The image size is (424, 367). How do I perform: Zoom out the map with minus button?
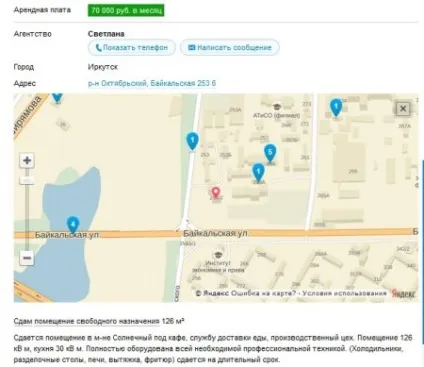(x=27, y=258)
